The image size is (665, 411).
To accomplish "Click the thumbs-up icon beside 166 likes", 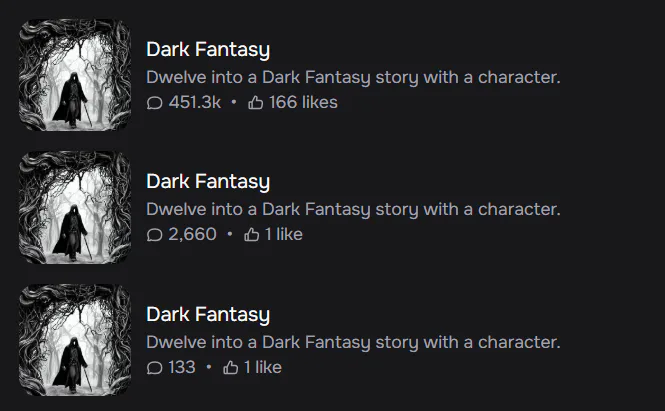I will pyautogui.click(x=255, y=102).
